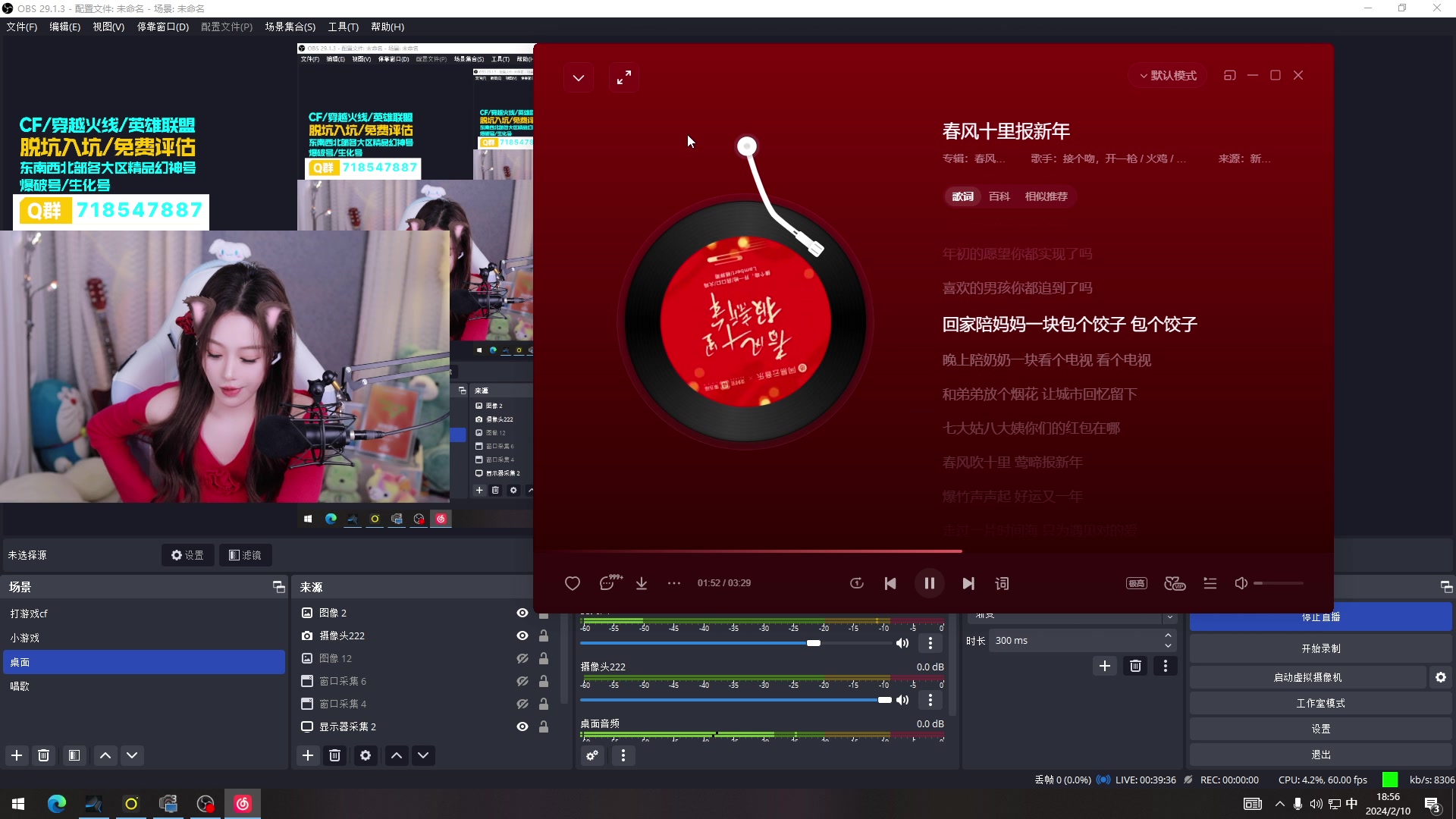Open OBS 工具(T) menu
The height and width of the screenshot is (819, 1456).
344,27
